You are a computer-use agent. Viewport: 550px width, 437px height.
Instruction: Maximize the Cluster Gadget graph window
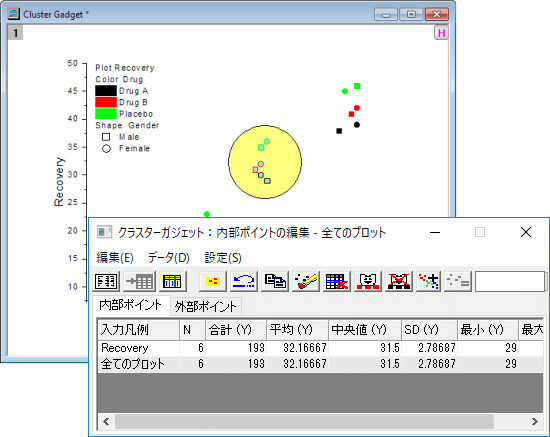click(411, 15)
